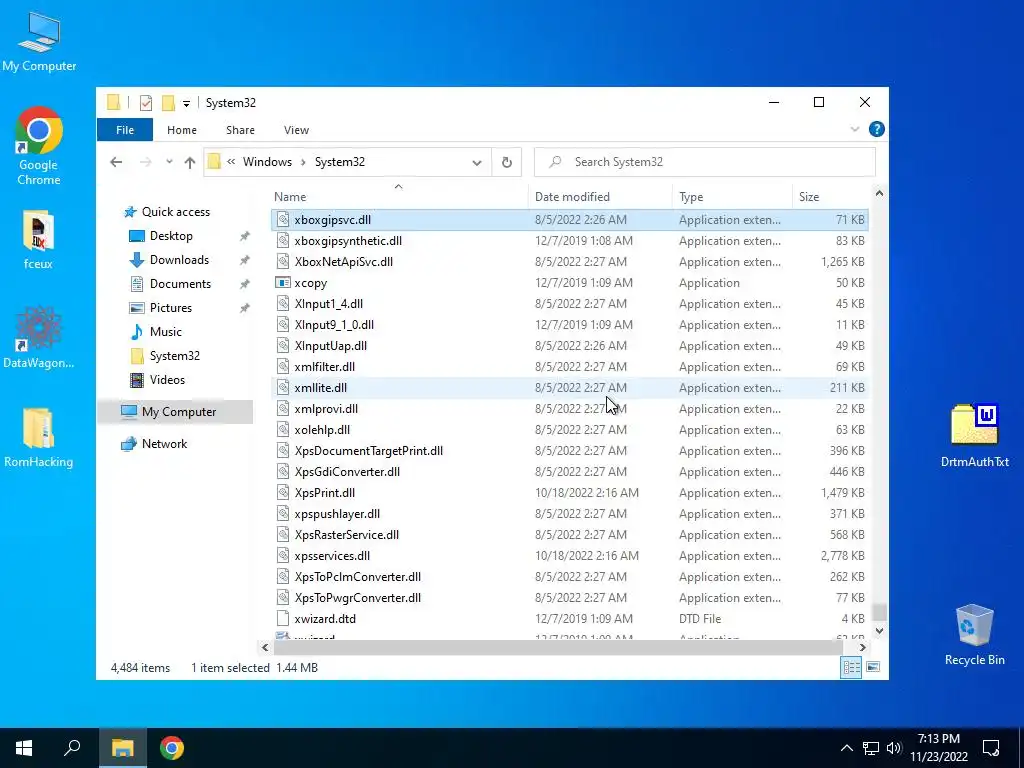Select the xcopy application icon
The height and width of the screenshot is (768, 1024).
pyautogui.click(x=283, y=283)
